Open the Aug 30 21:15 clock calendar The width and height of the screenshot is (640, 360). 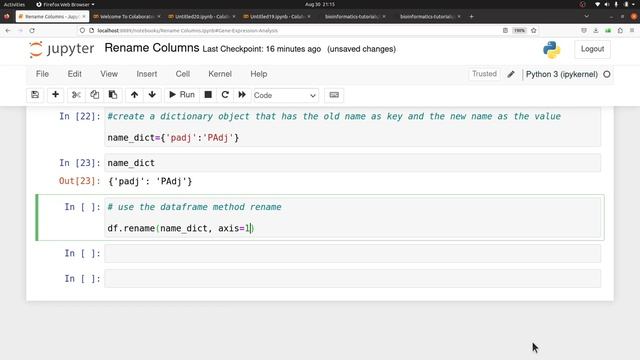point(320,4)
